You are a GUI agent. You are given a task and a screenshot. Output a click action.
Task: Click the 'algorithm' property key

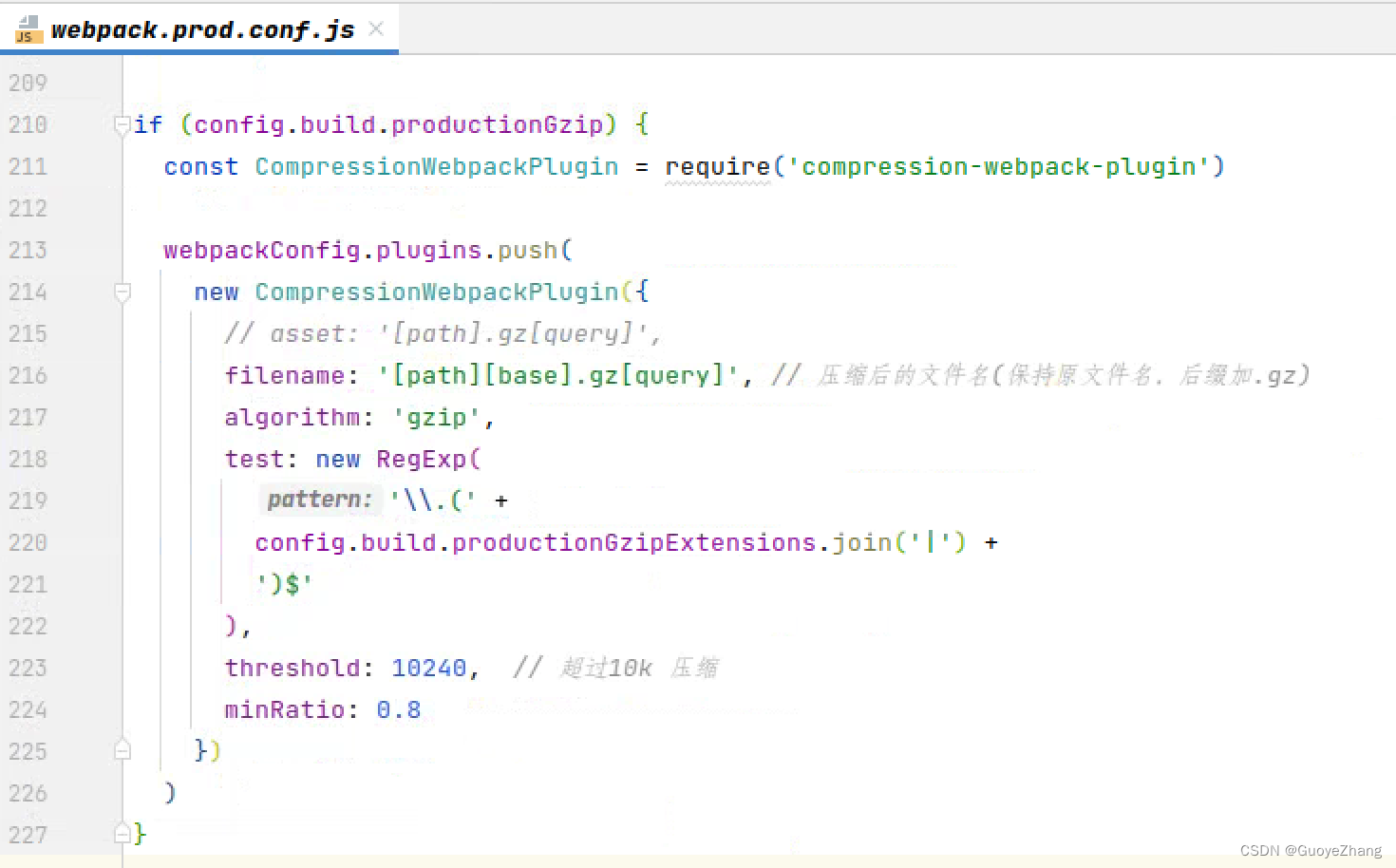292,418
